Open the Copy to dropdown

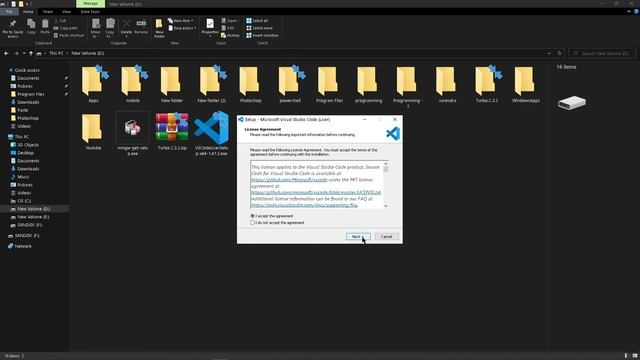click(110, 36)
